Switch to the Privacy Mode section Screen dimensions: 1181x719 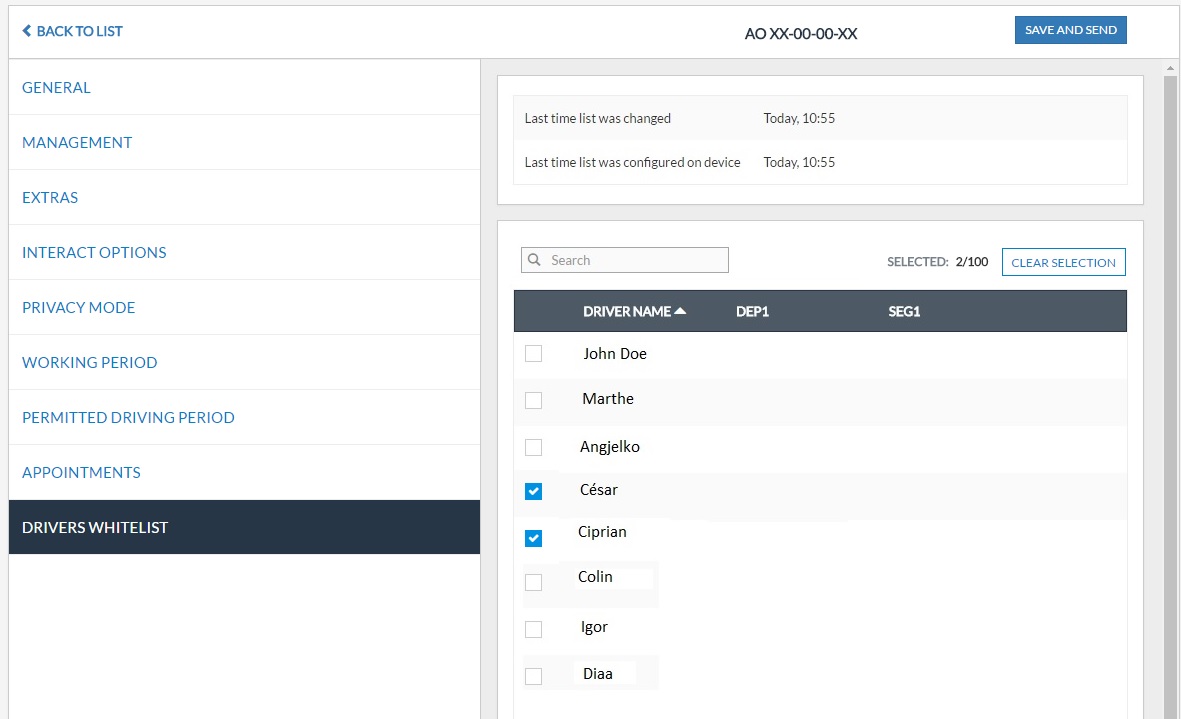coord(78,307)
